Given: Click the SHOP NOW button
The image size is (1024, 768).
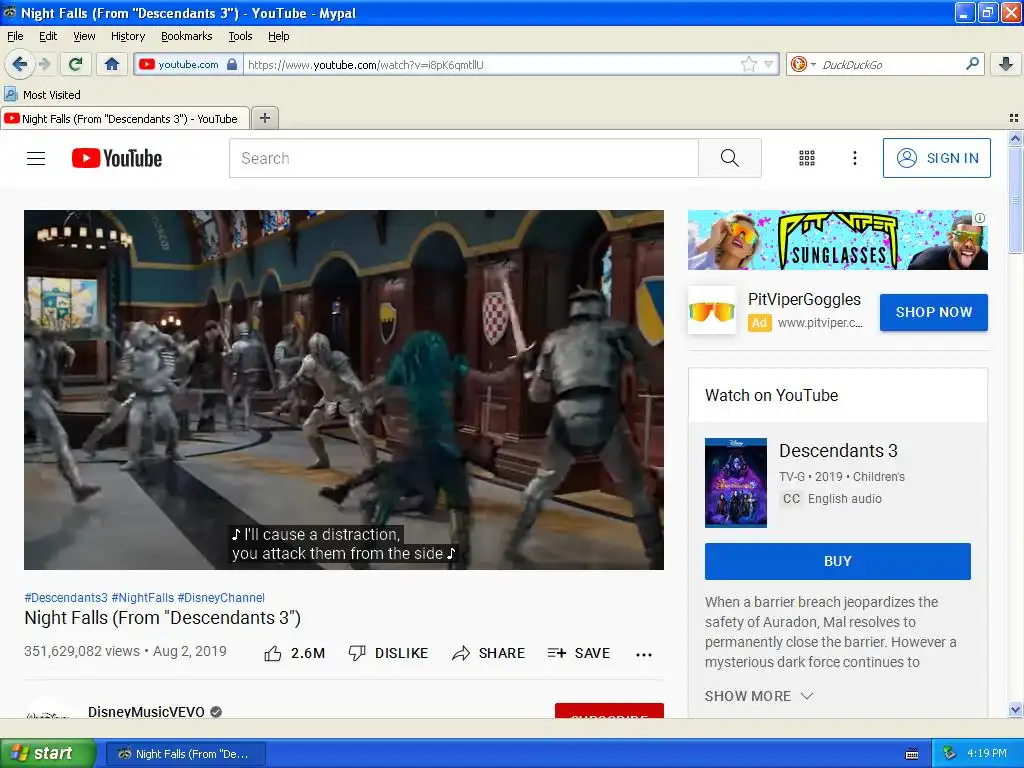Looking at the screenshot, I should coord(933,312).
